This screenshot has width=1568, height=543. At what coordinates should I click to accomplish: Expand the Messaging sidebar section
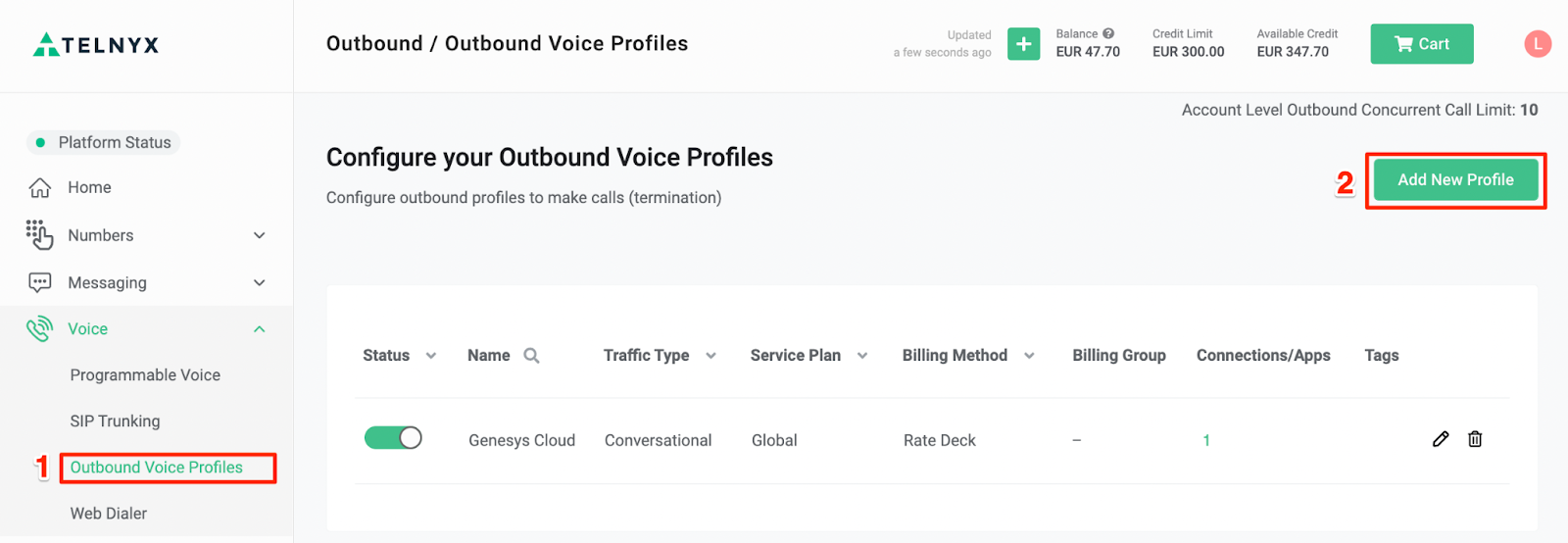coord(260,282)
